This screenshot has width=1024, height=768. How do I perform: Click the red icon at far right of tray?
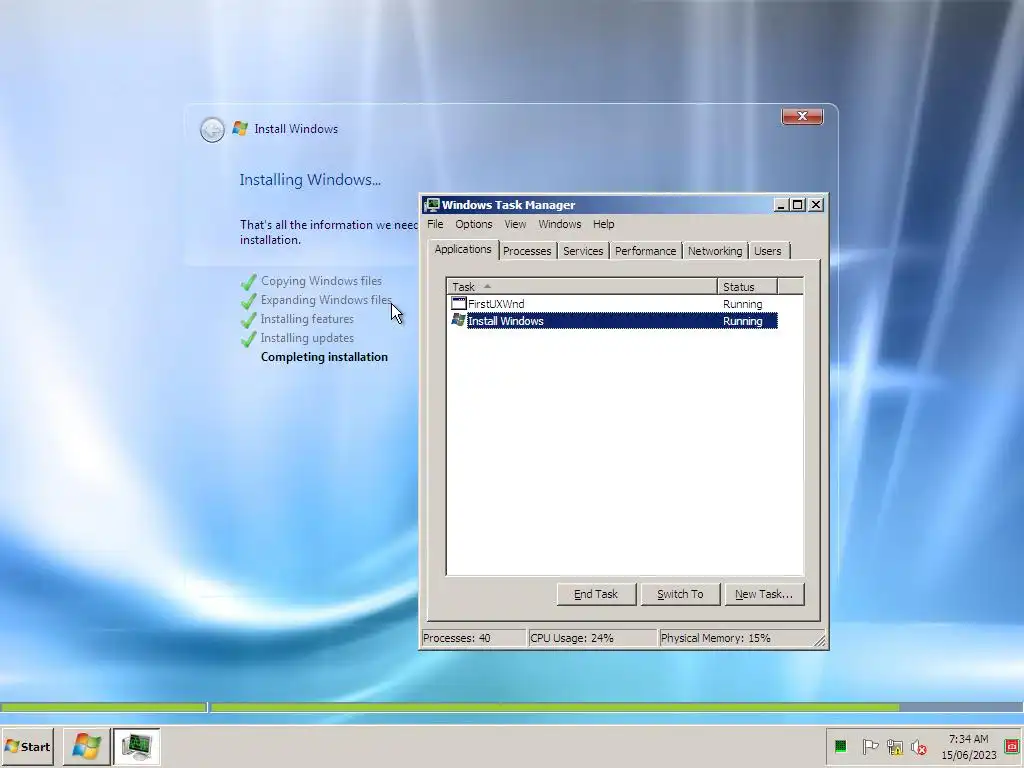click(x=1012, y=746)
